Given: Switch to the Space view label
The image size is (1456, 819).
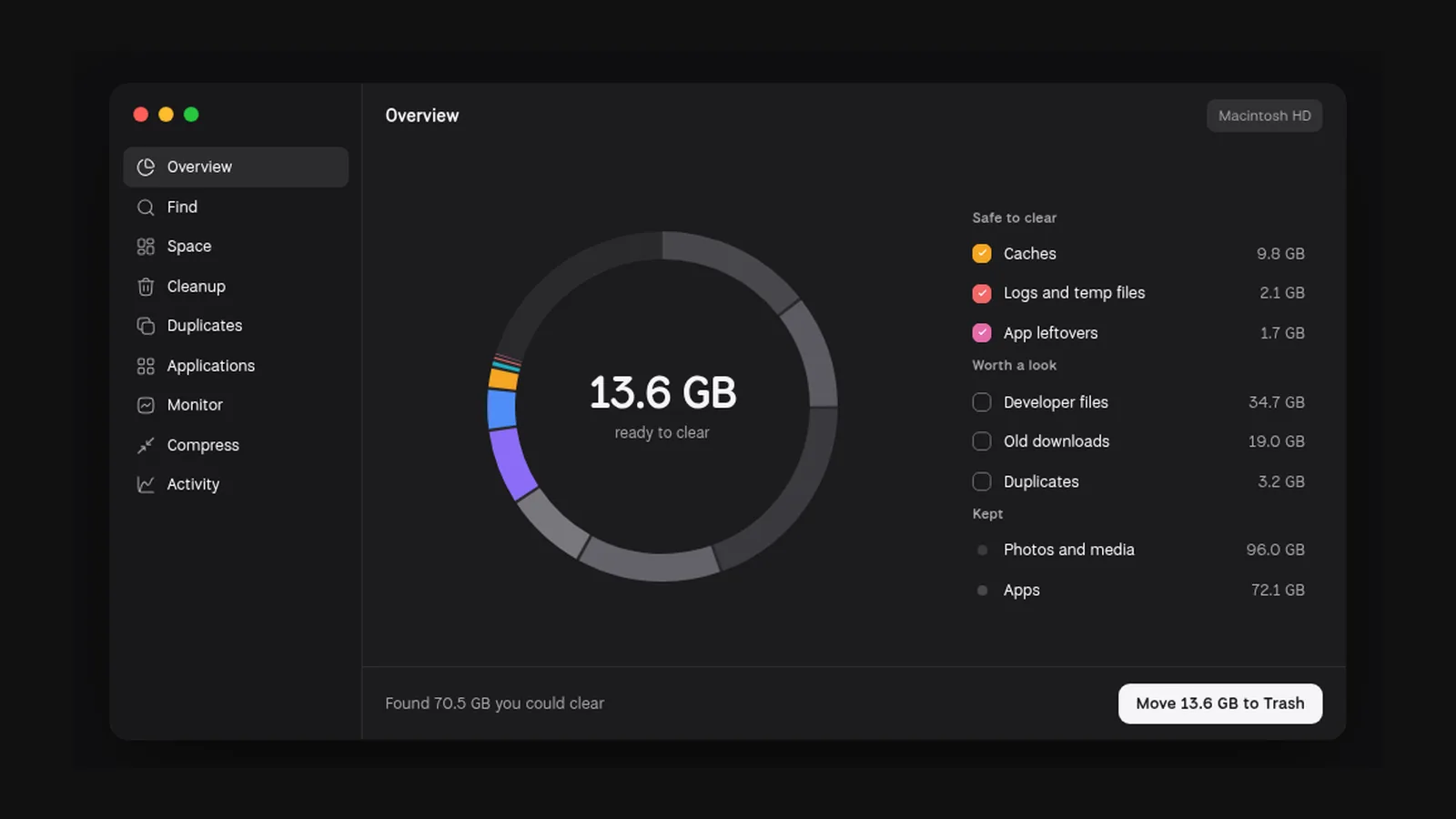Looking at the screenshot, I should [x=189, y=247].
